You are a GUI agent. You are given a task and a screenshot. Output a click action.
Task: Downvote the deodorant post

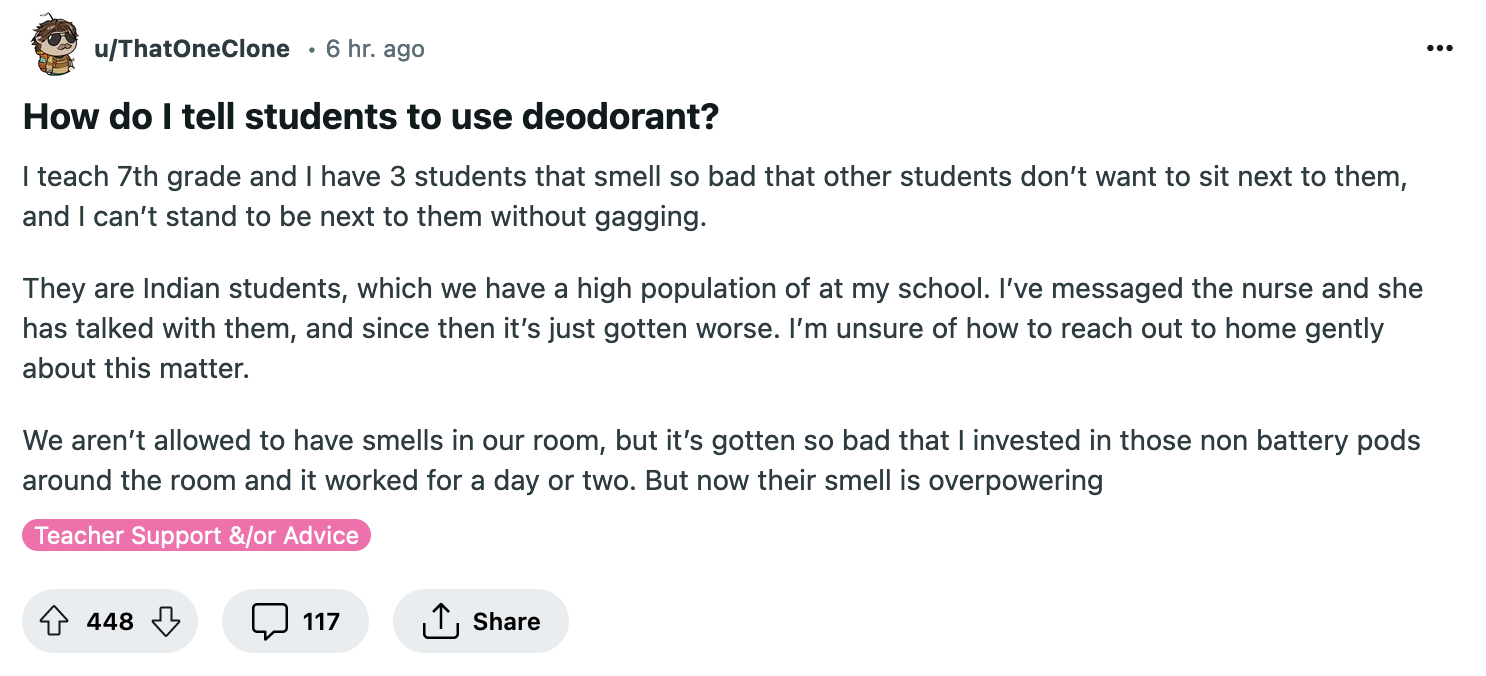[x=165, y=621]
